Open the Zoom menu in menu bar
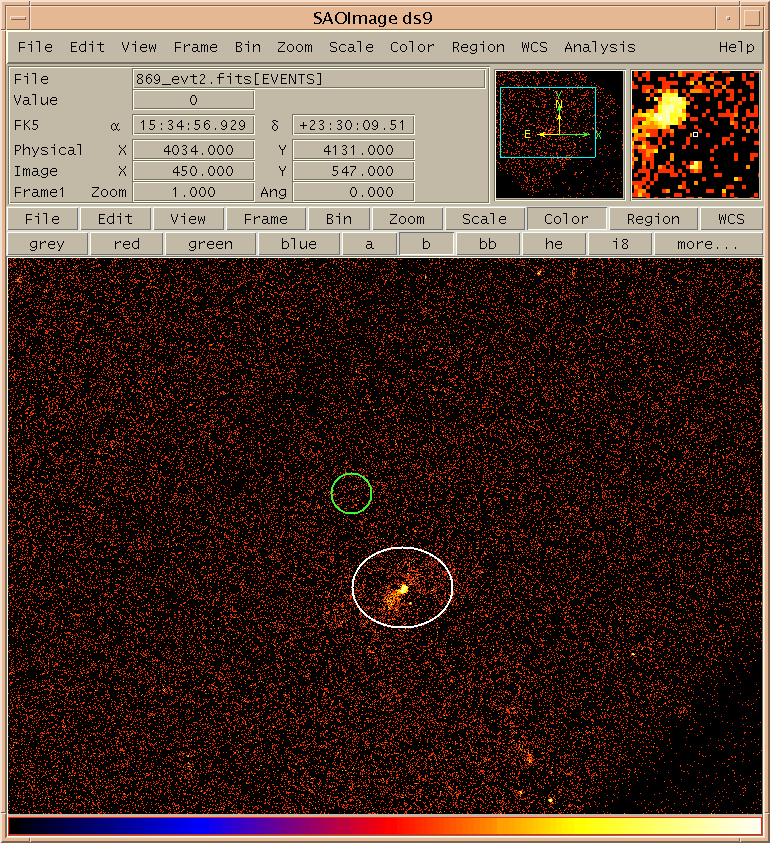Viewport: 770px width, 843px height. tap(295, 47)
